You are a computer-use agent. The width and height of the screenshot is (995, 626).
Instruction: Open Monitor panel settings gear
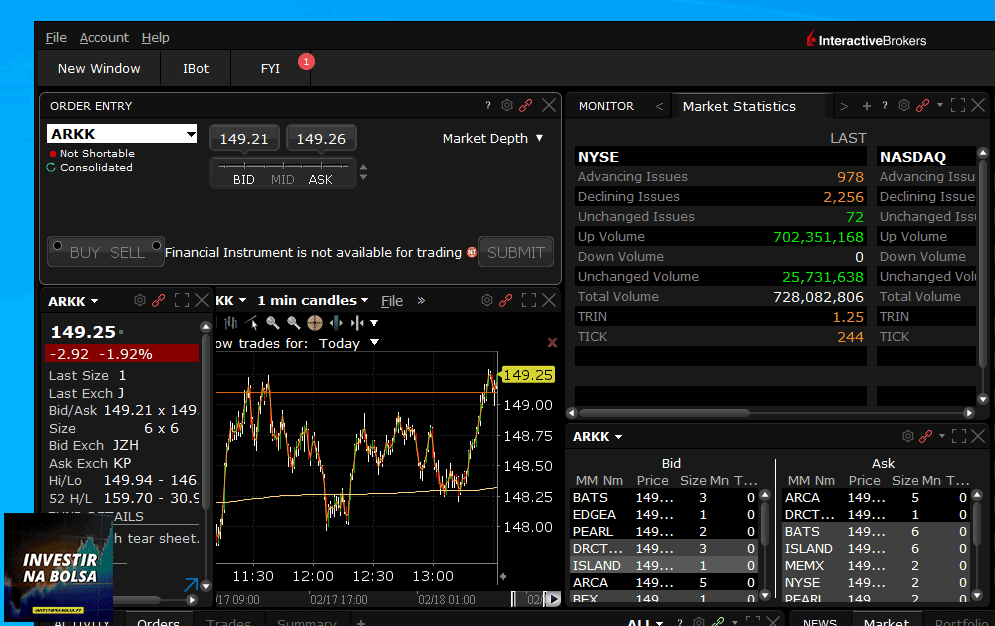(904, 105)
